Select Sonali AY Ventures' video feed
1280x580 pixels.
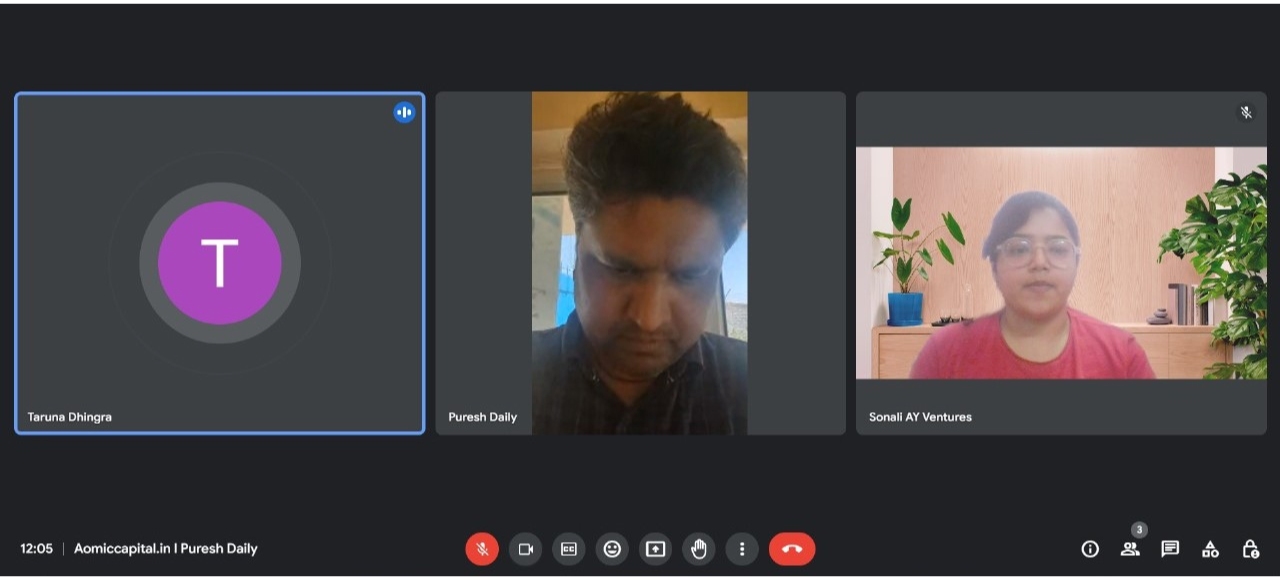click(1060, 263)
